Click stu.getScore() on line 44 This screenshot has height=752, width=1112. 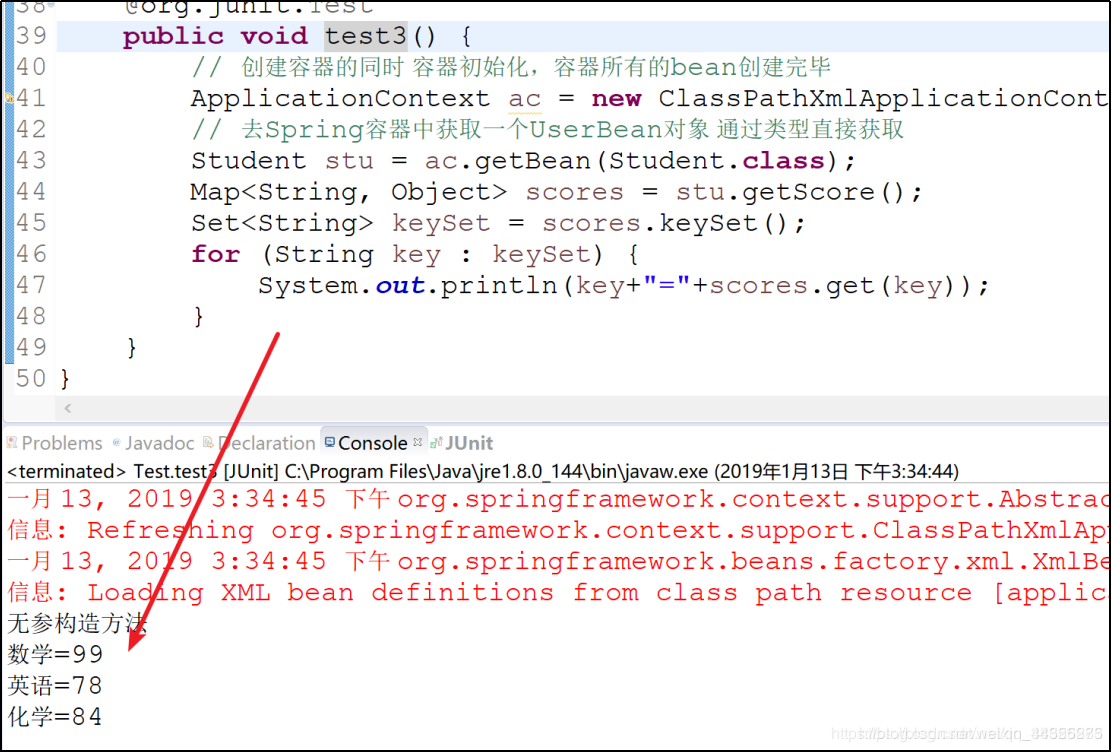click(x=791, y=192)
